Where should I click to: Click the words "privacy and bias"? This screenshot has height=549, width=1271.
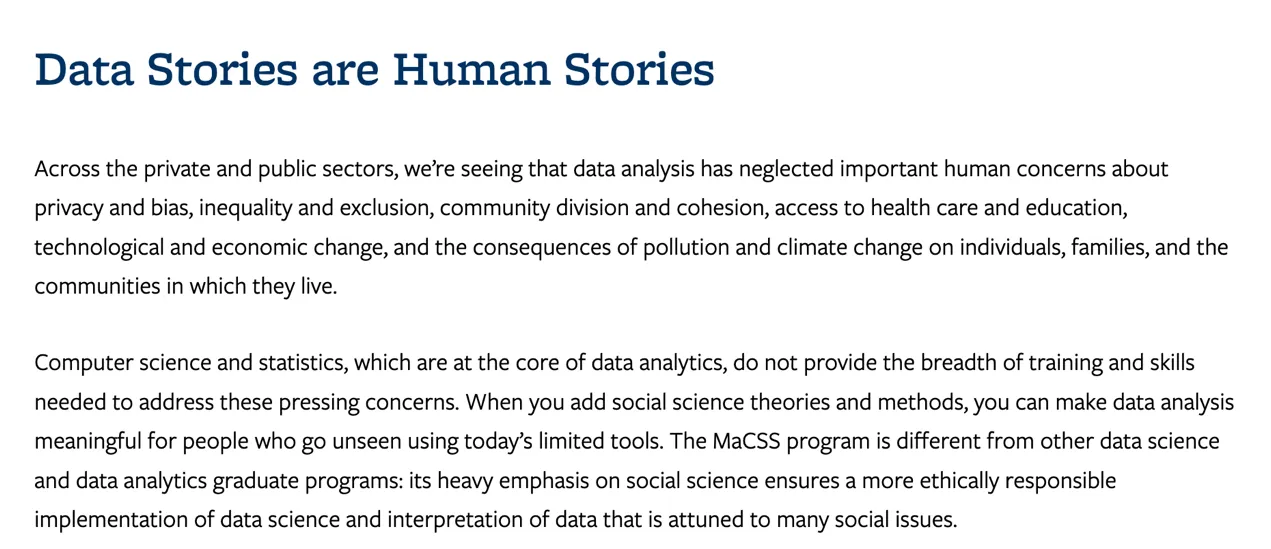click(x=112, y=208)
